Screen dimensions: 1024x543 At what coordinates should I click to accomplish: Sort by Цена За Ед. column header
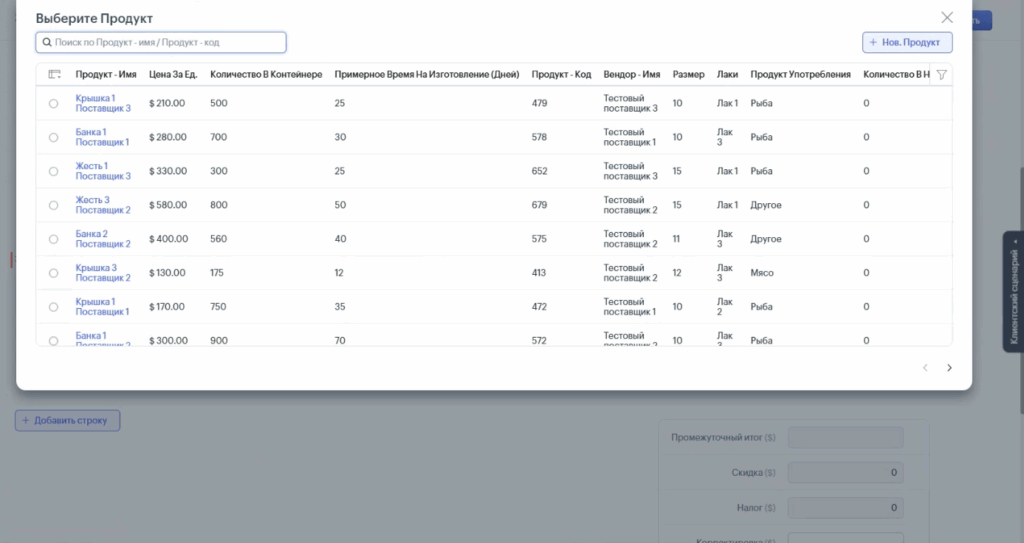point(172,74)
